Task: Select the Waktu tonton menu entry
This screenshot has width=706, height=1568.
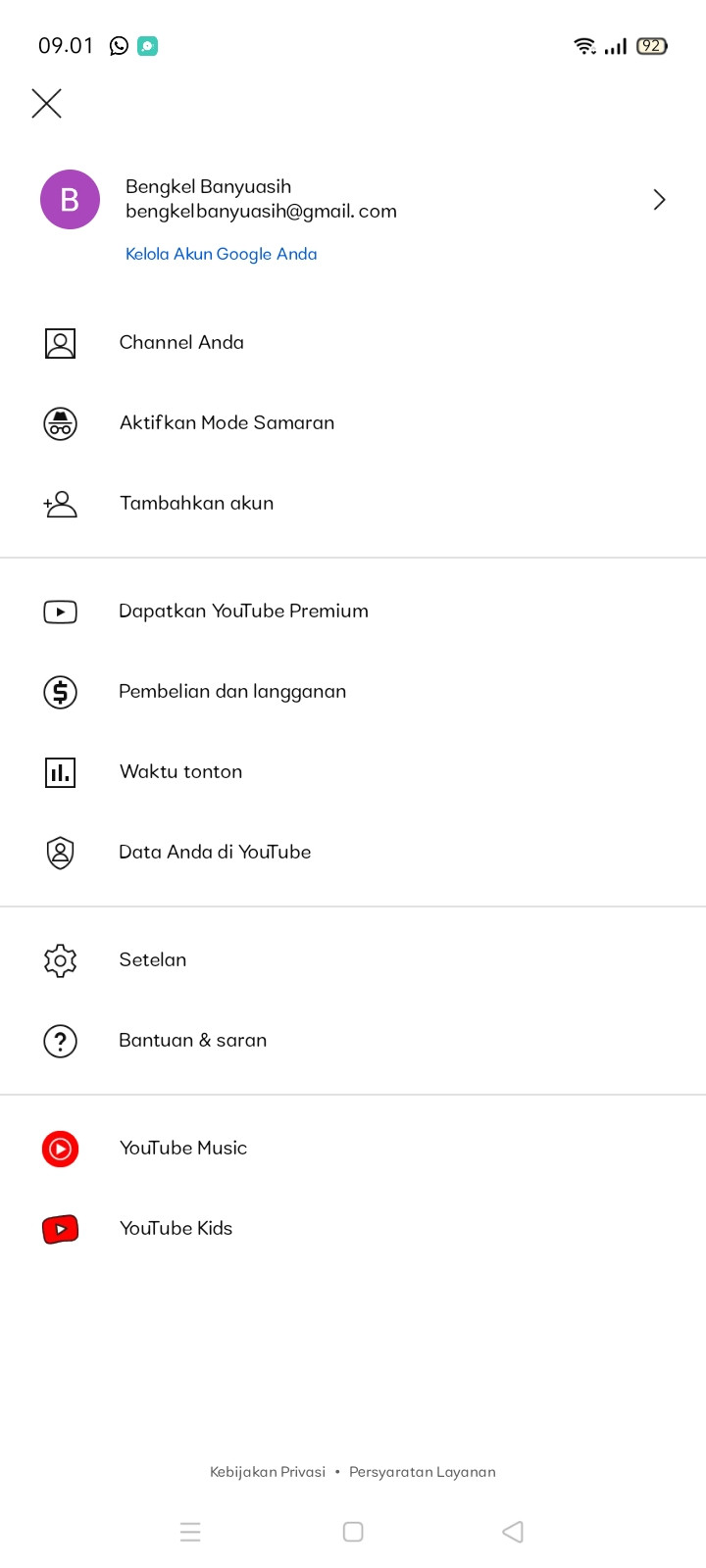Action: [x=353, y=772]
